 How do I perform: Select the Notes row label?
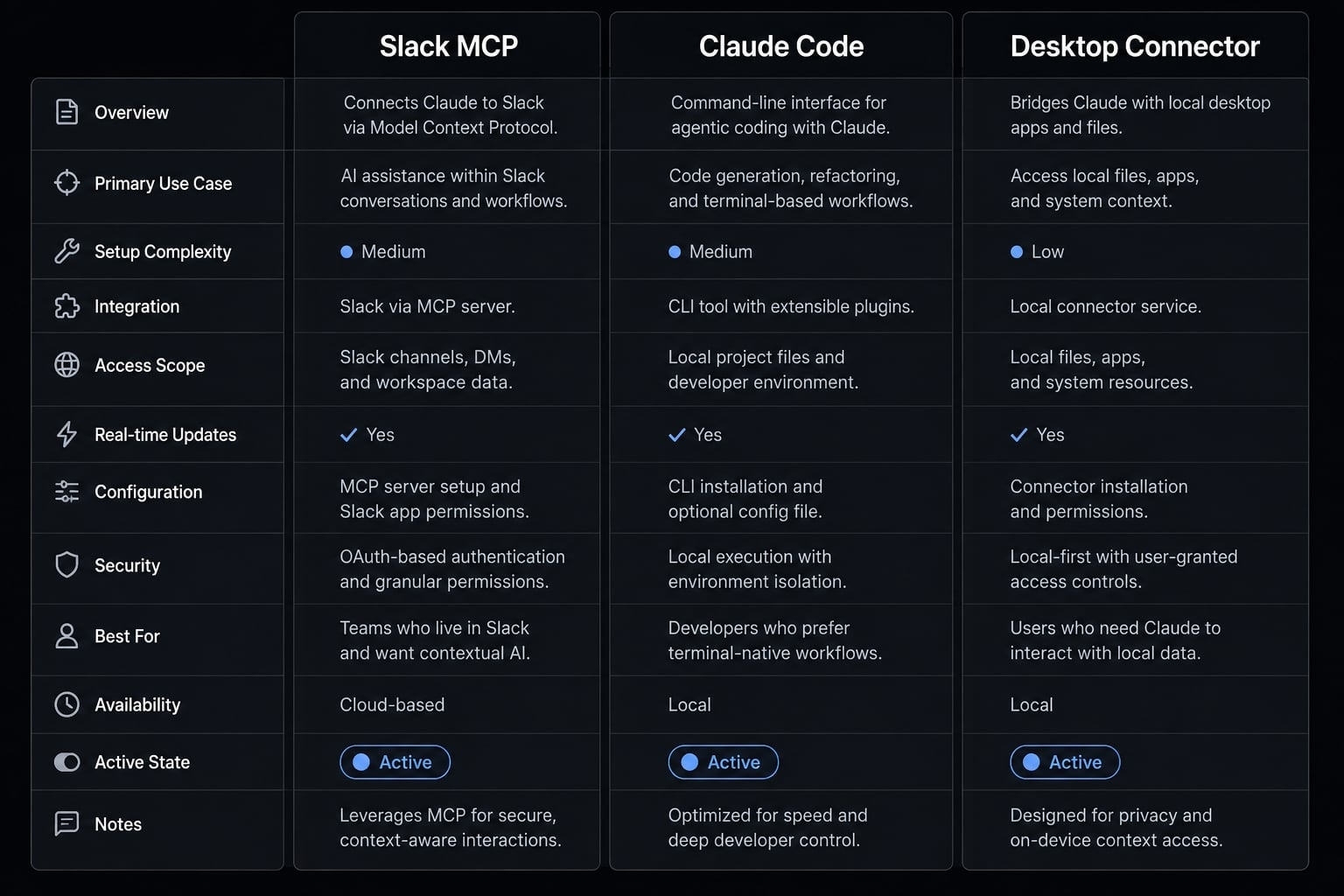(x=118, y=823)
